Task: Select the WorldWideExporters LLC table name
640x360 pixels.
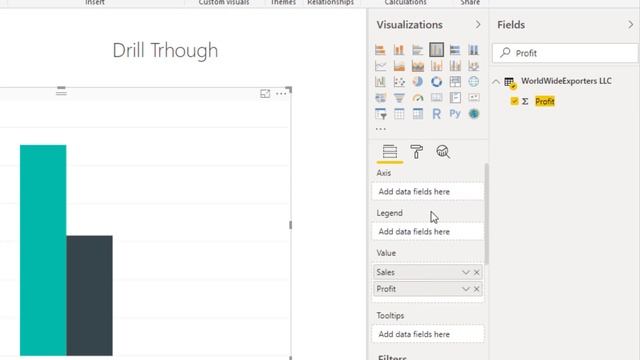Action: [x=566, y=81]
